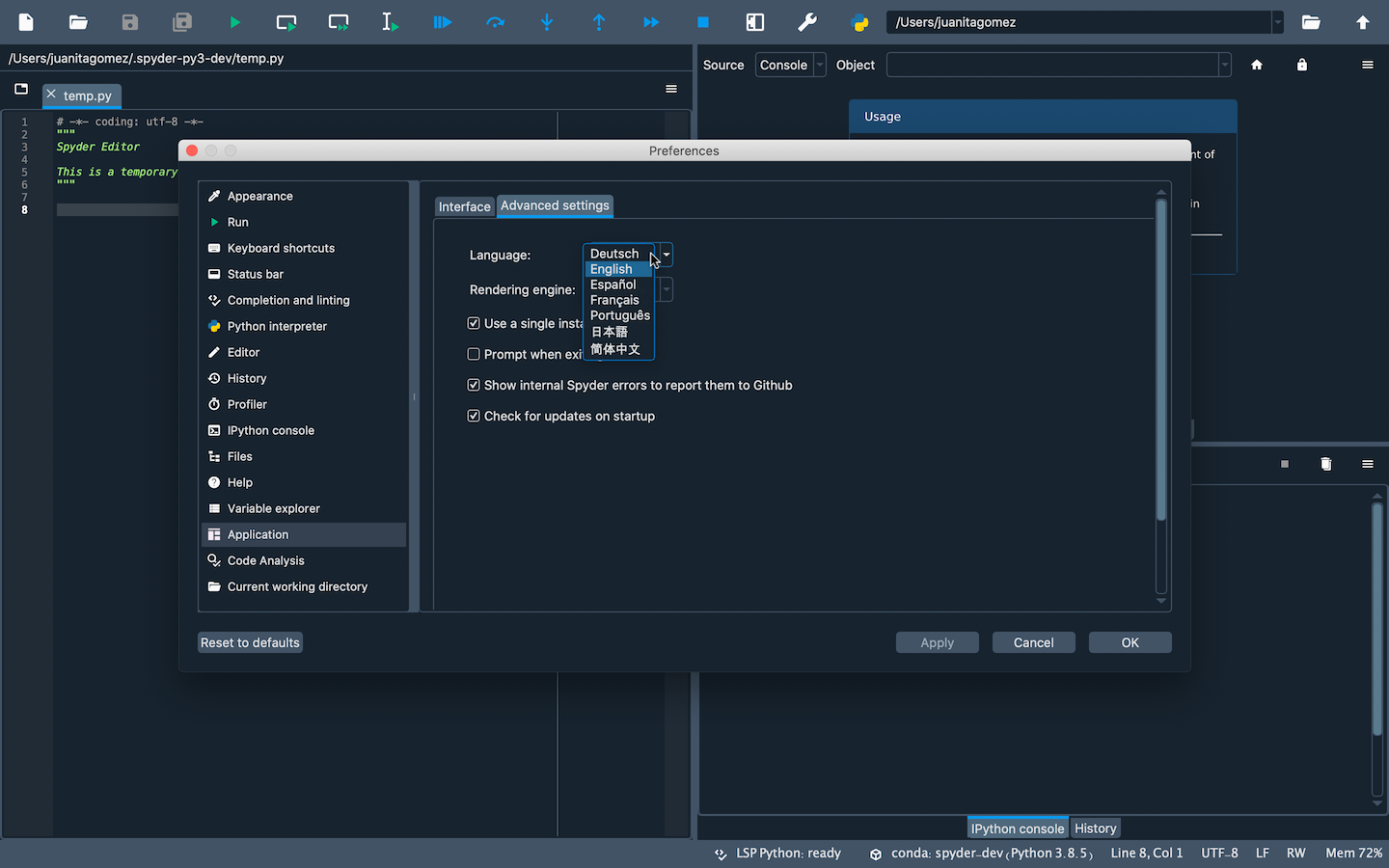This screenshot has width=1389, height=868.
Task: Click the home icon in the Help pane
Action: 1257,65
